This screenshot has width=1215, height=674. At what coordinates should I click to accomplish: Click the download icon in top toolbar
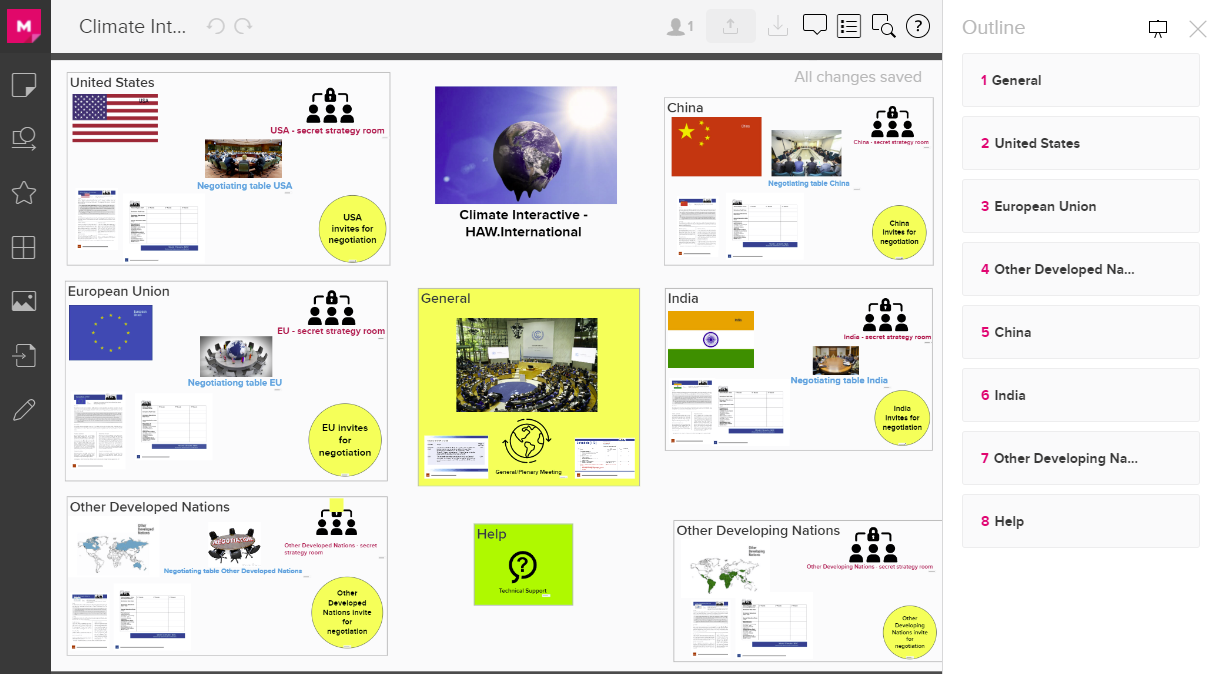pyautogui.click(x=778, y=27)
